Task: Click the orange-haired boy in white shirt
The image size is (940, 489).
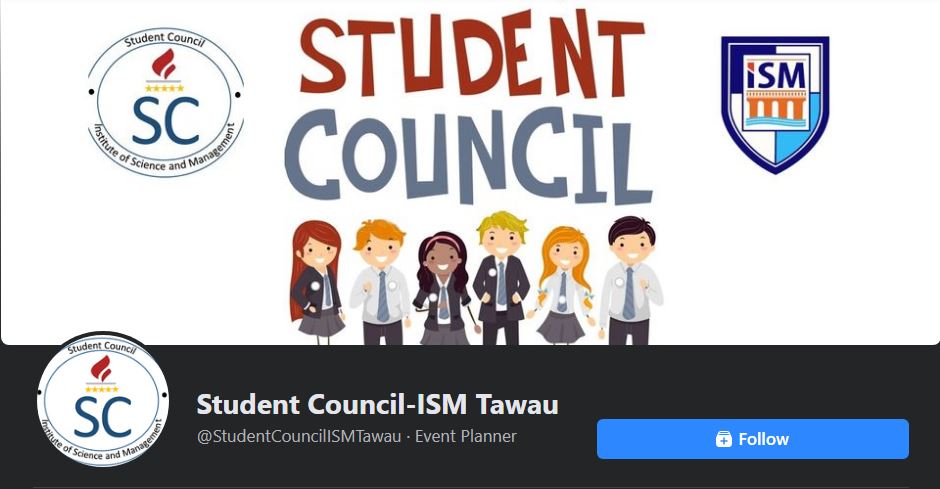Action: click(380, 282)
